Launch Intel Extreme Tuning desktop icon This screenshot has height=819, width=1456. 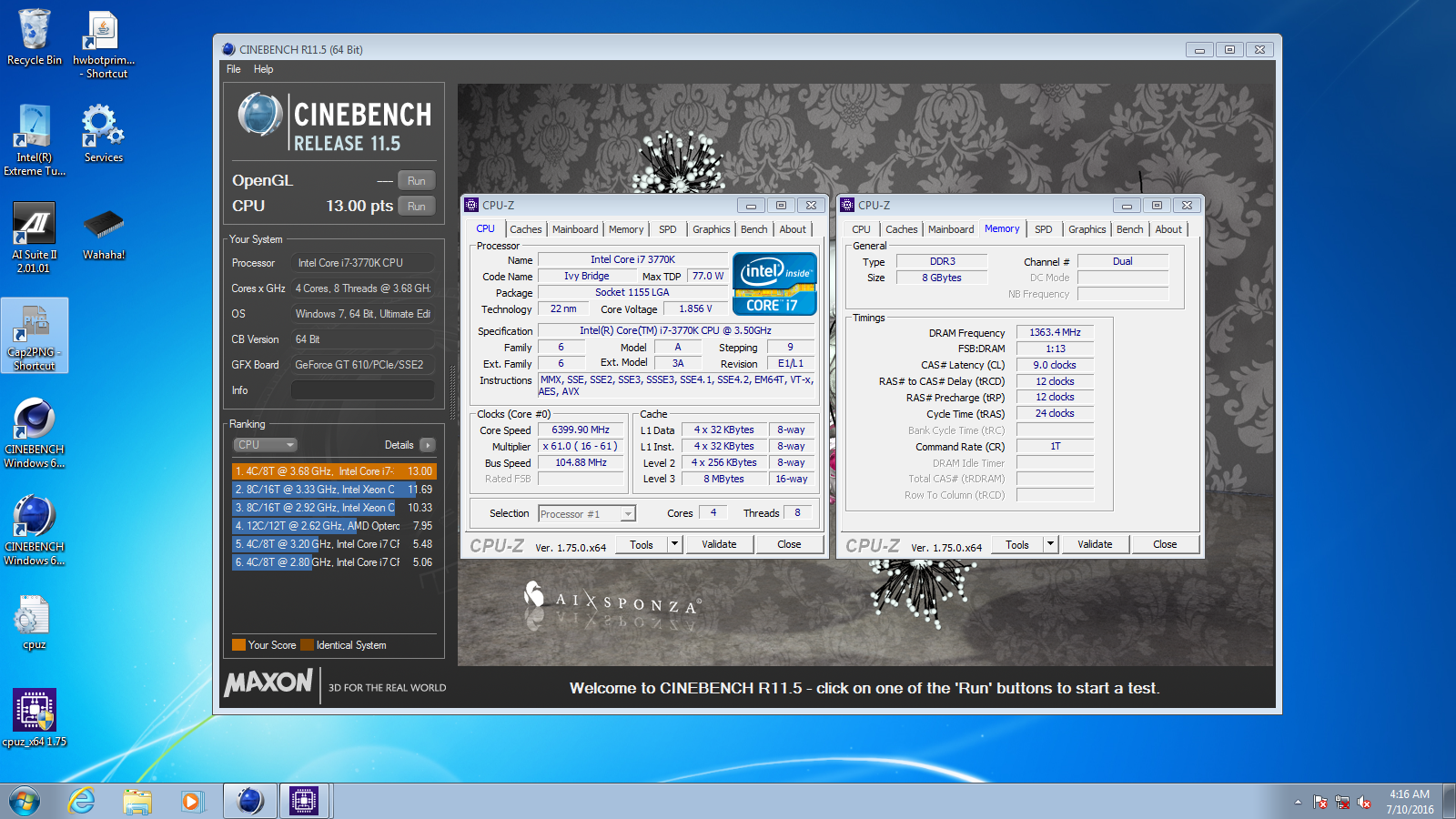(35, 139)
